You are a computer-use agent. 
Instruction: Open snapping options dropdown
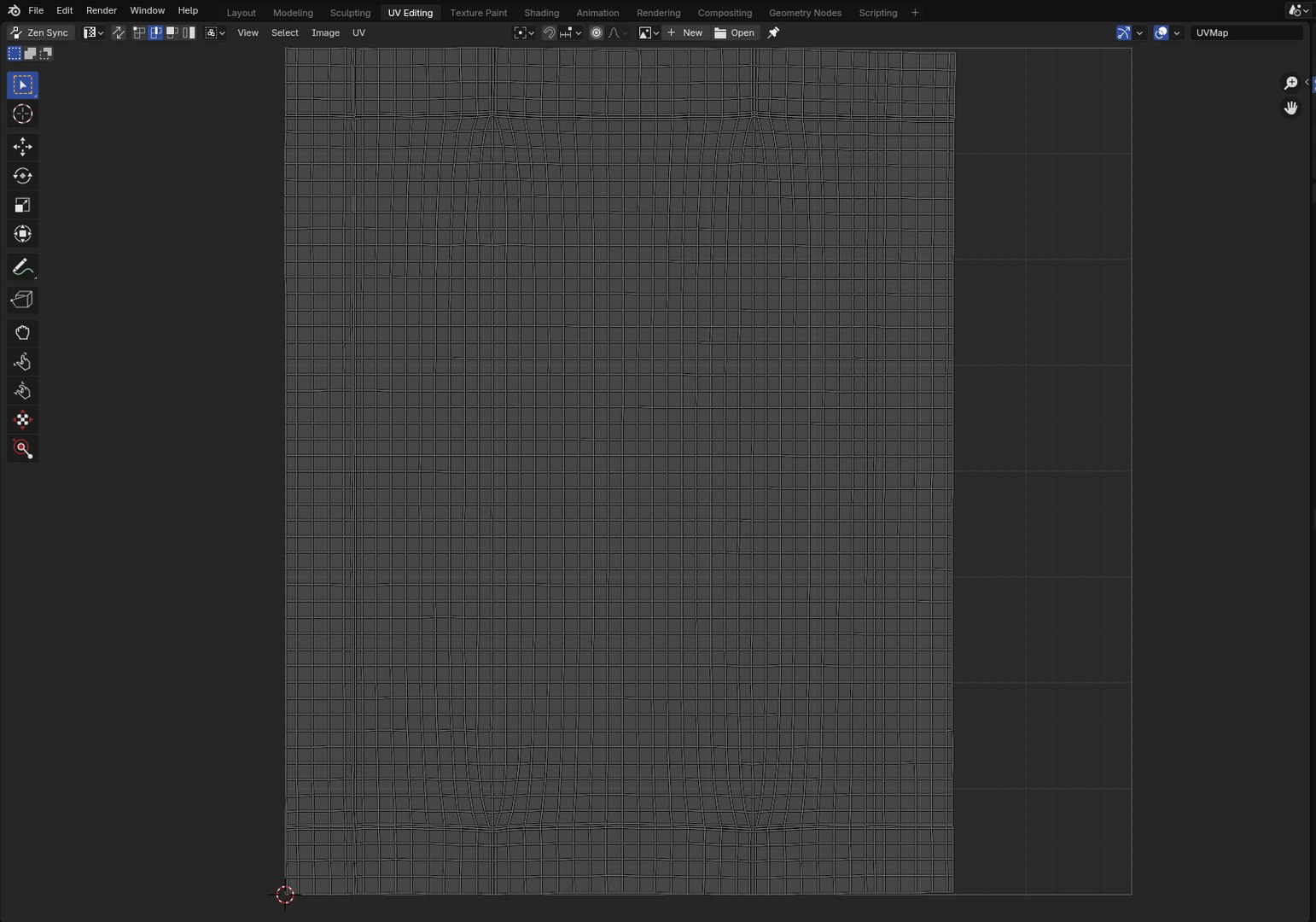[x=571, y=32]
